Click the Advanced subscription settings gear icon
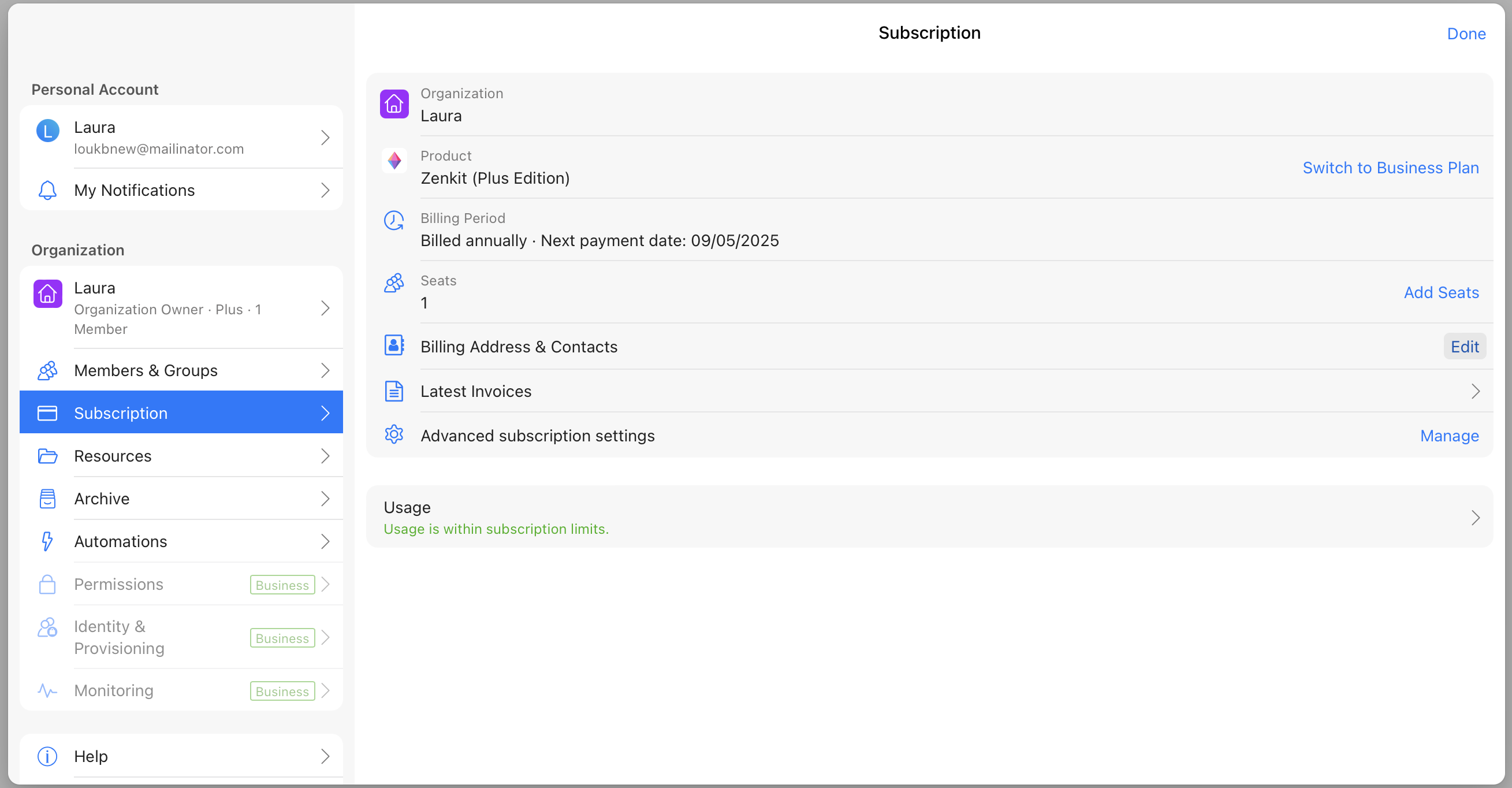This screenshot has height=788, width=1512. [394, 435]
